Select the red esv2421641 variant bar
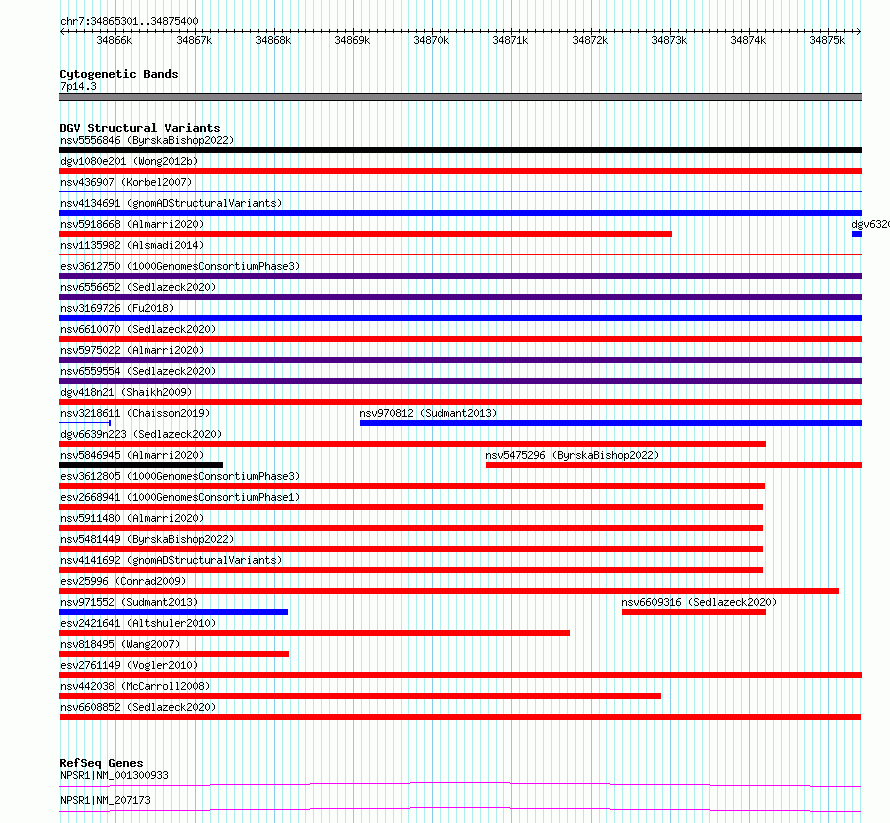 [x=314, y=633]
